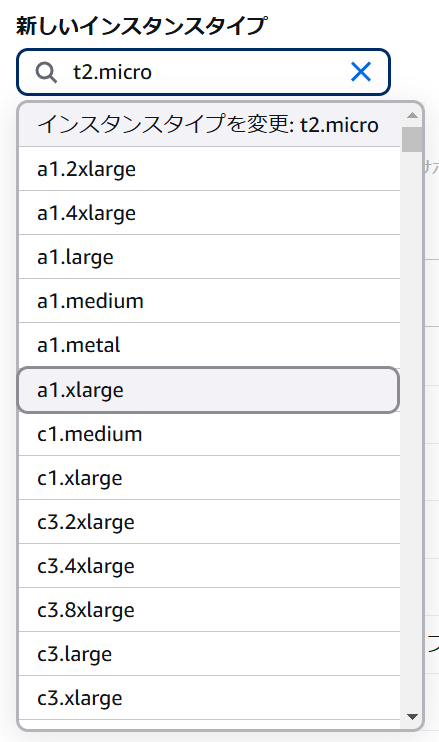Click the instance type search field
This screenshot has width=439, height=742.
(x=203, y=72)
